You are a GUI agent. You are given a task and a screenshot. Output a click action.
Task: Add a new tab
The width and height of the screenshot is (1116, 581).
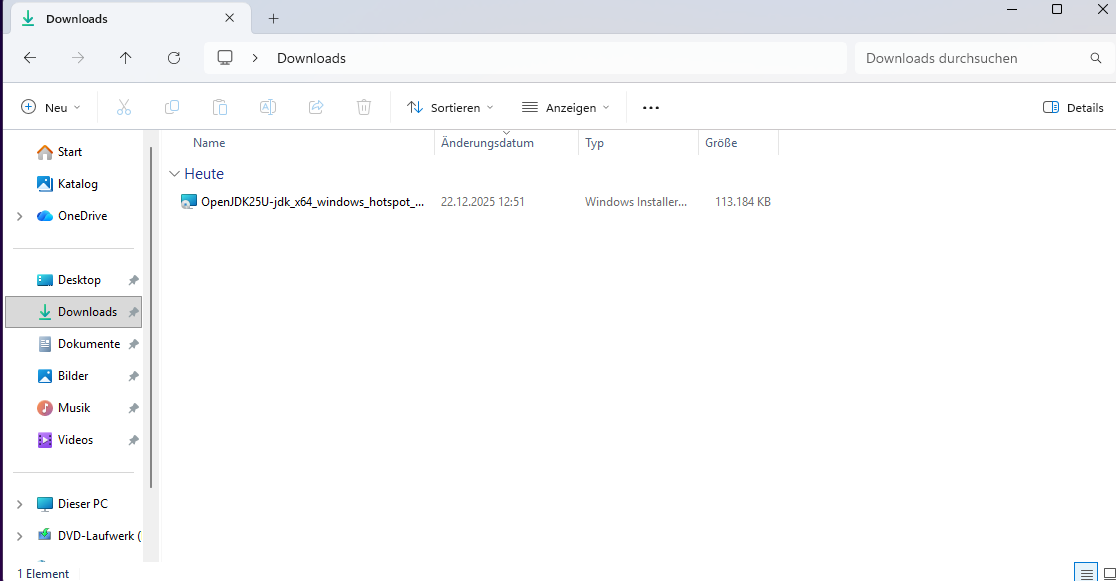(x=274, y=18)
